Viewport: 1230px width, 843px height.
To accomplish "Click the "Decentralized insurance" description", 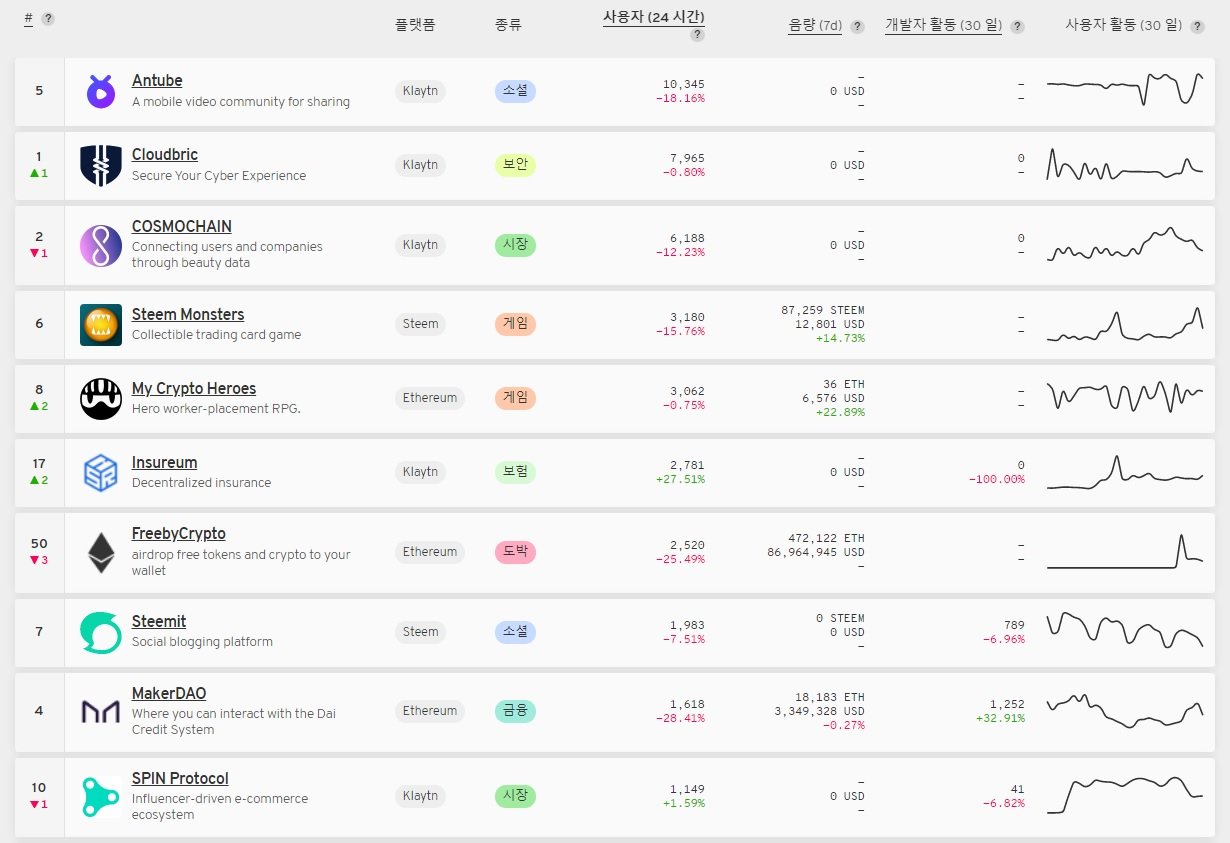I will click(201, 483).
